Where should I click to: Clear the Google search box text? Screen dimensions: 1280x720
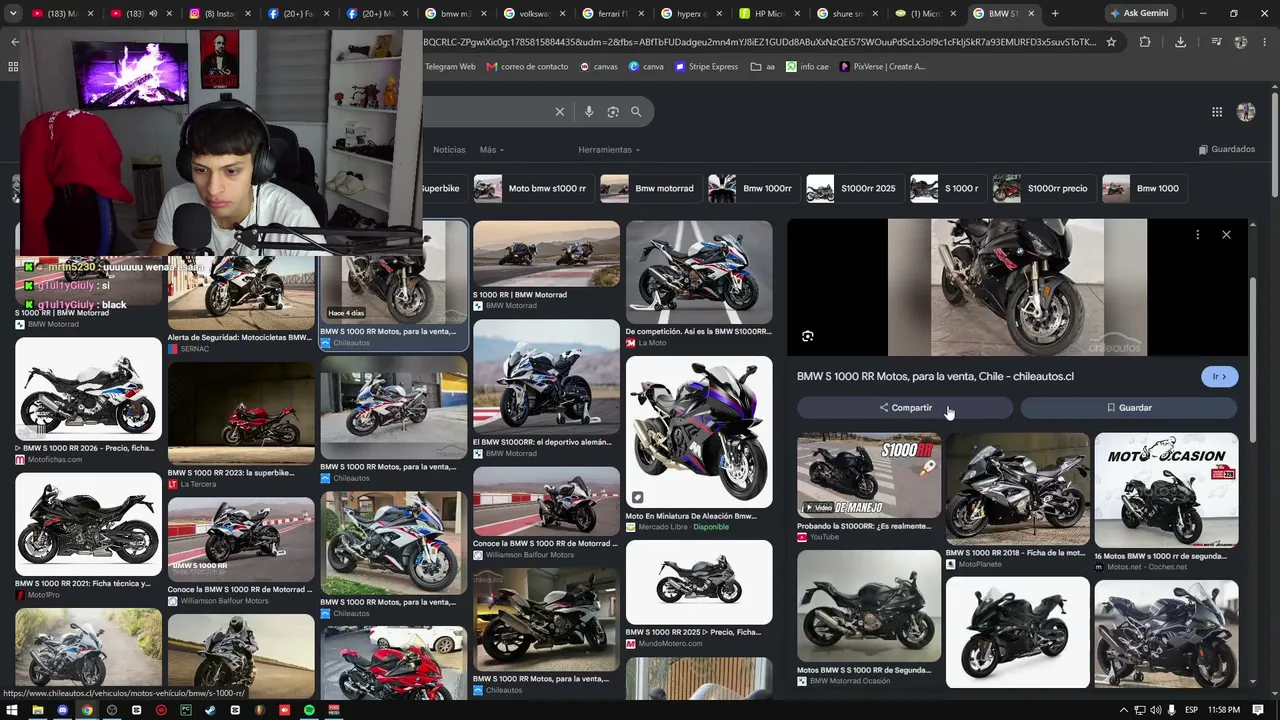click(x=560, y=112)
